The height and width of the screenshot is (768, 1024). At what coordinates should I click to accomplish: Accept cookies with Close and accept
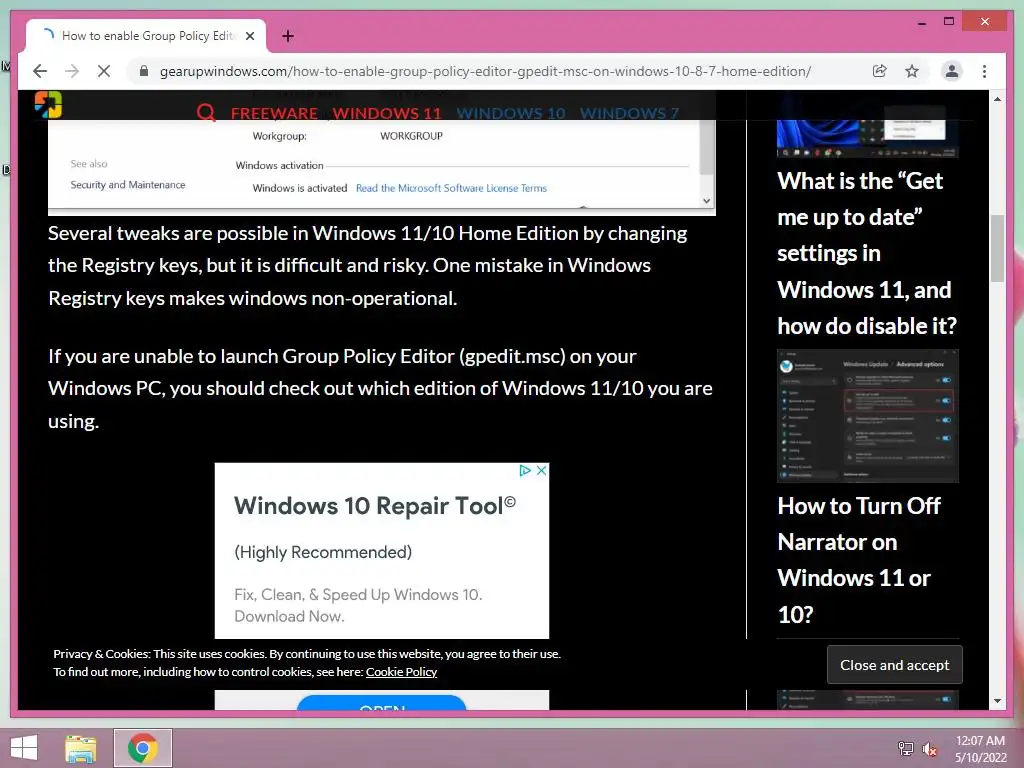[894, 665]
